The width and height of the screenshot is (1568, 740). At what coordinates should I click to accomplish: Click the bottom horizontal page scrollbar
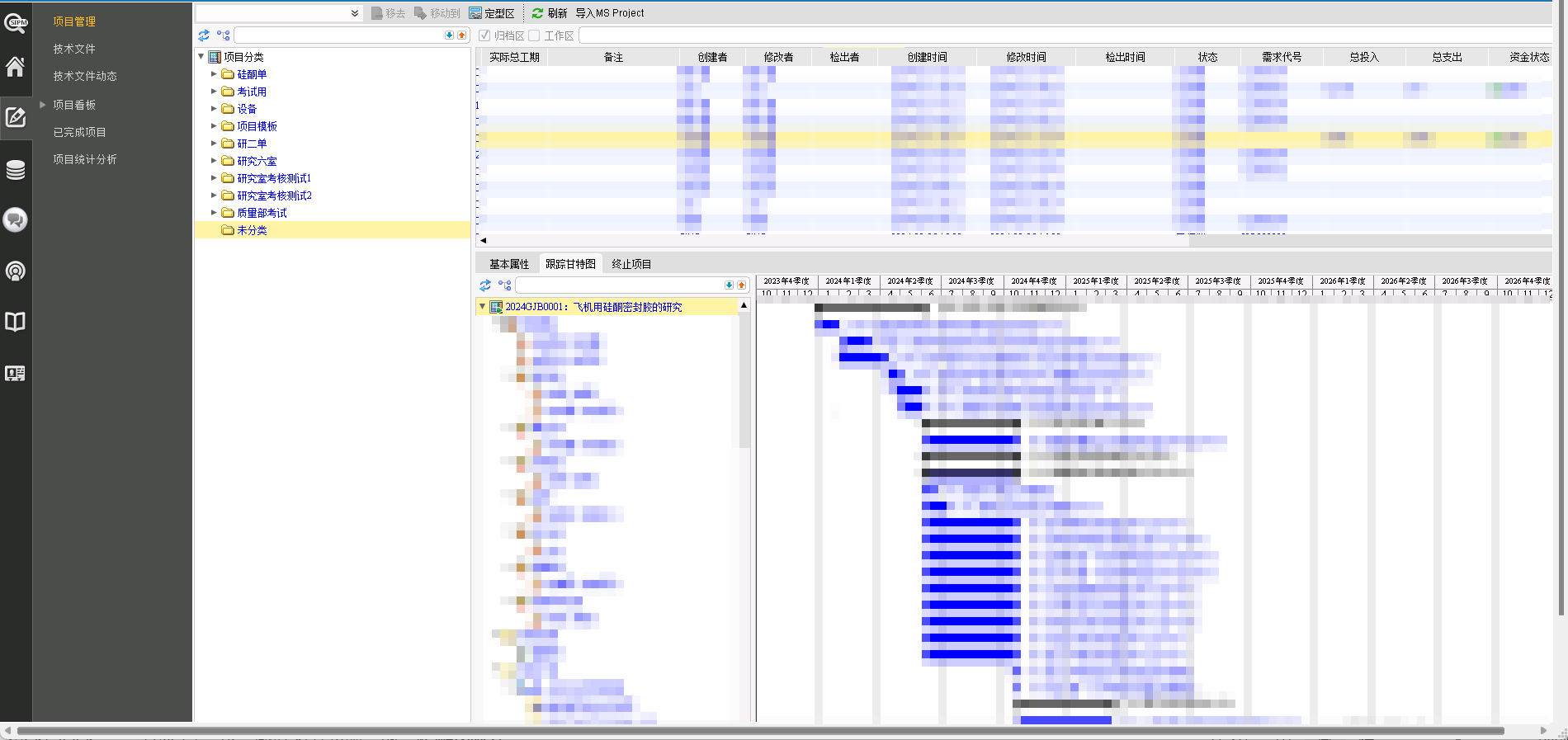coord(759,731)
